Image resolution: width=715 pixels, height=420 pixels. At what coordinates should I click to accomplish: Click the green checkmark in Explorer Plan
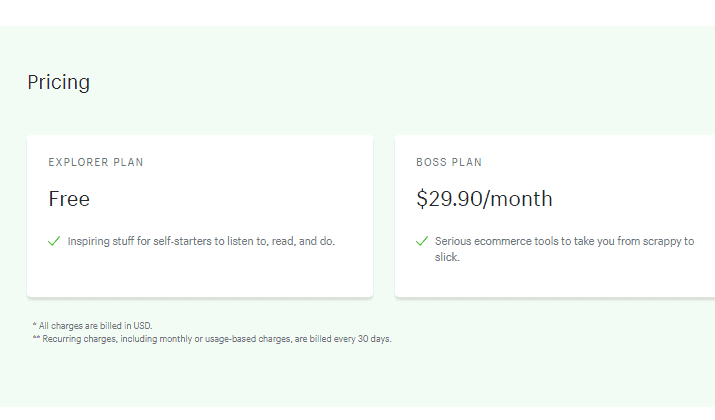pyautogui.click(x=54, y=241)
